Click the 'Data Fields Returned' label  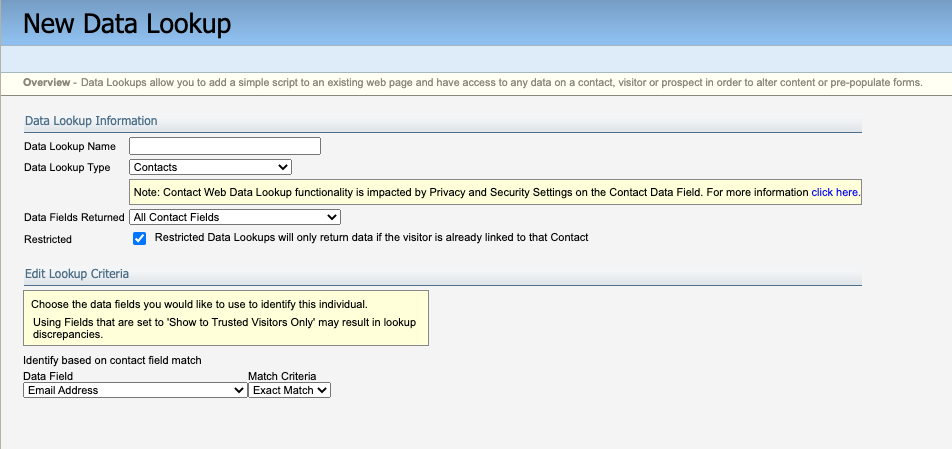click(x=74, y=217)
